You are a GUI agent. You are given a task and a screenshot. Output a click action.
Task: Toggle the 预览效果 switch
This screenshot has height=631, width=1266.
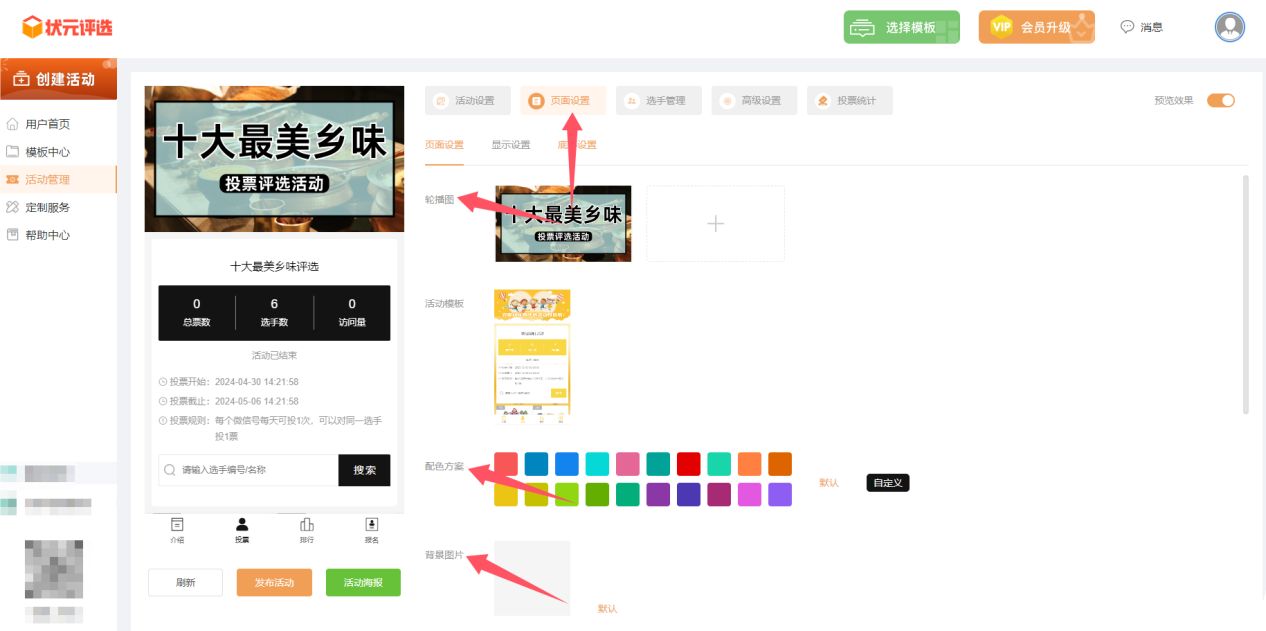(x=1220, y=100)
